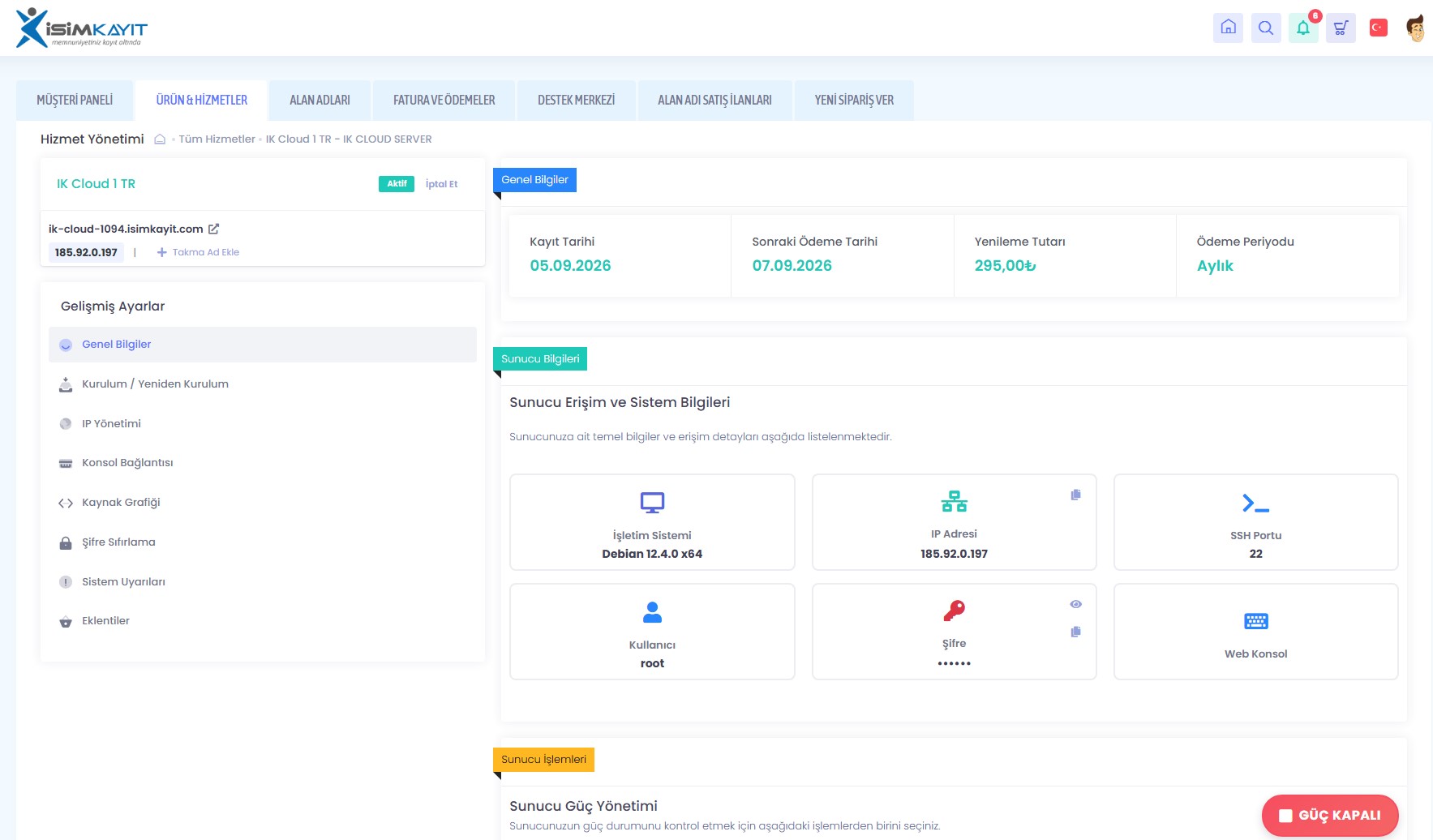Open Eklentiler menu item
The image size is (1433, 840).
[x=263, y=621]
